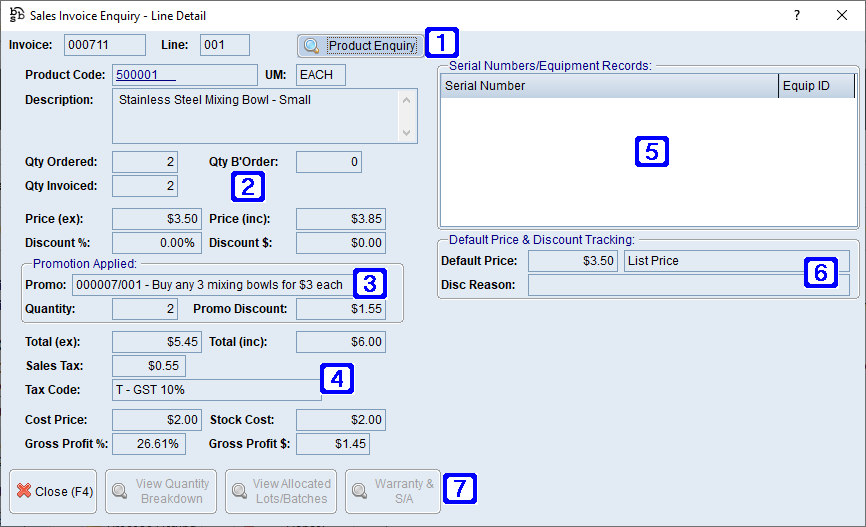Click the Tax Code field T - GST 10%
Image resolution: width=866 pixels, height=527 pixels.
(216, 390)
